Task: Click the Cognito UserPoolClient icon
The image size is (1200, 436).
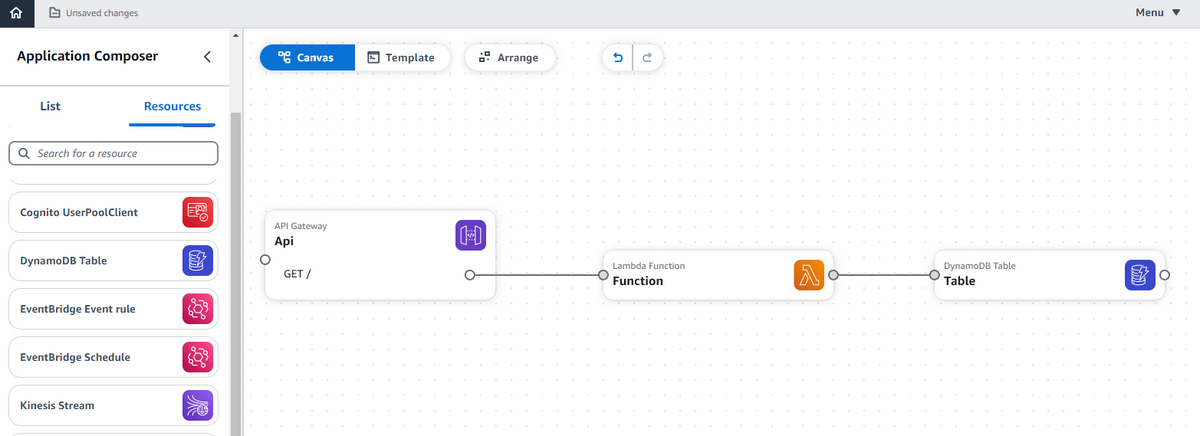Action: coord(198,212)
